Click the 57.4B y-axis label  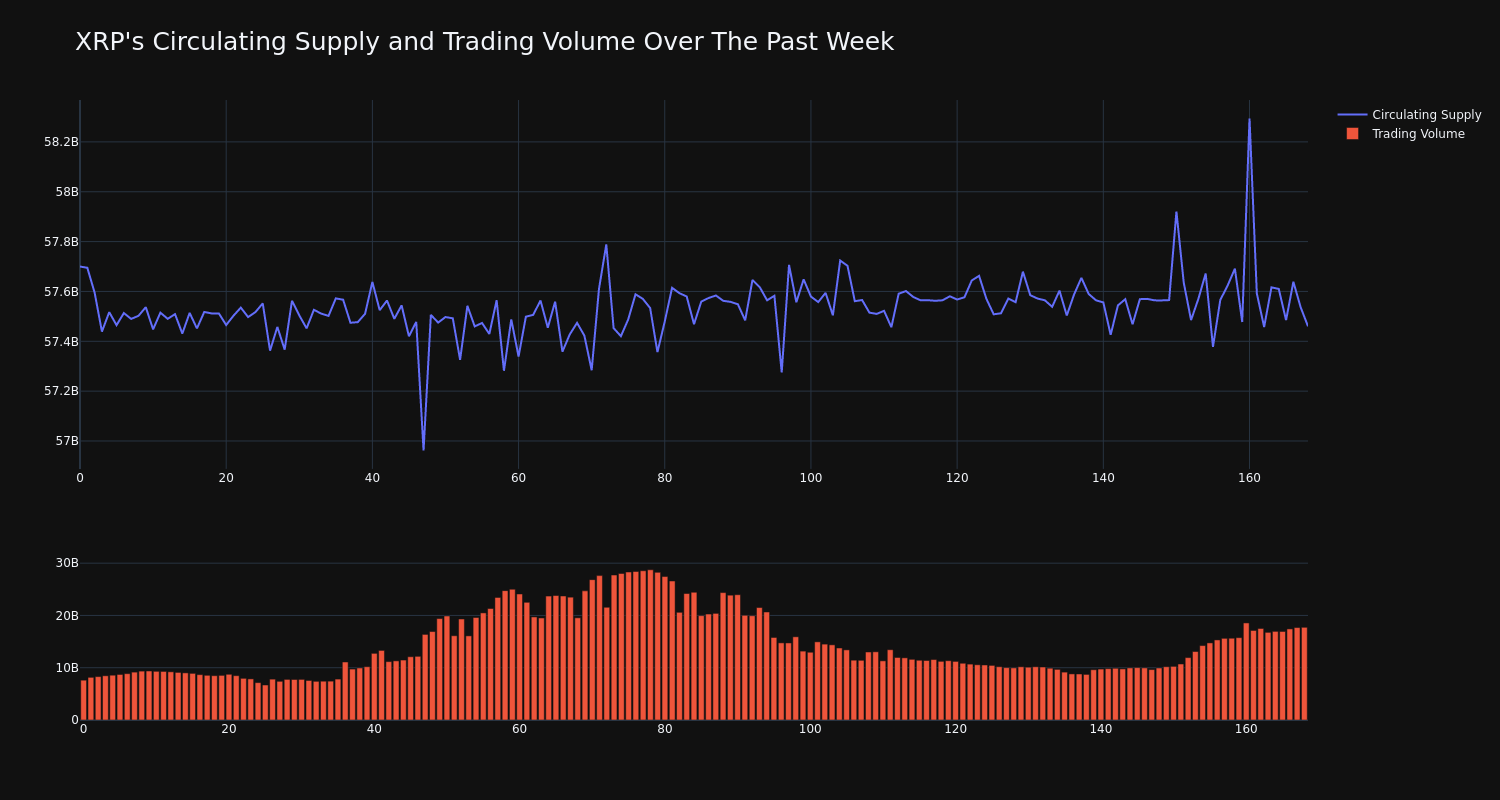(x=61, y=342)
